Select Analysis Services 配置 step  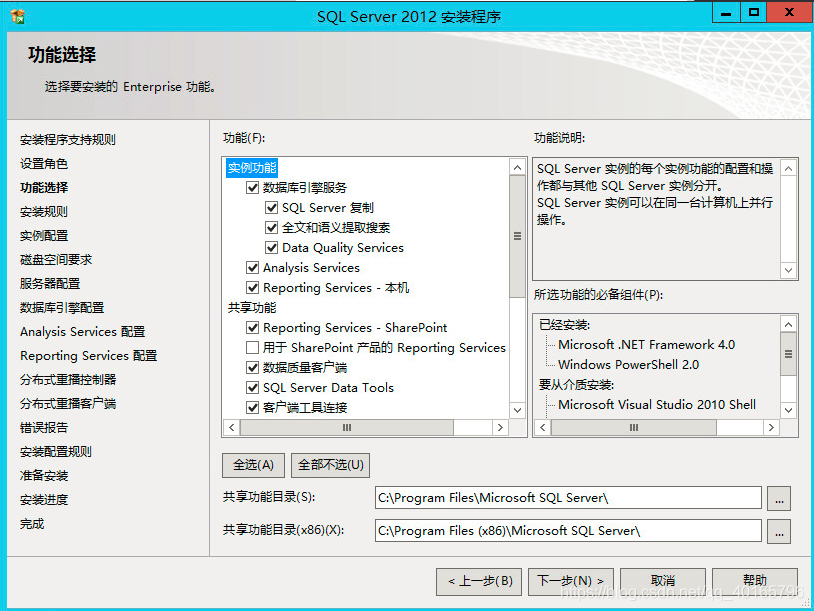(x=83, y=332)
